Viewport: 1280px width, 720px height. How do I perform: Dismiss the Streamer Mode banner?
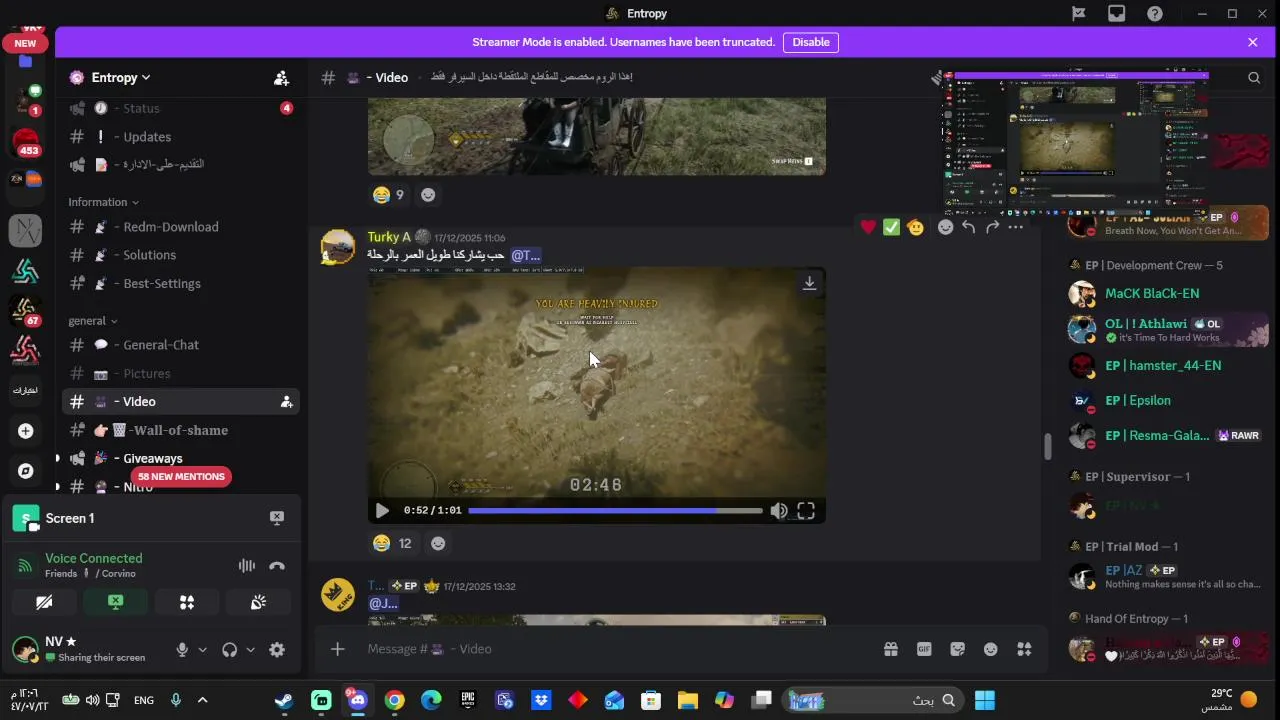1252,42
